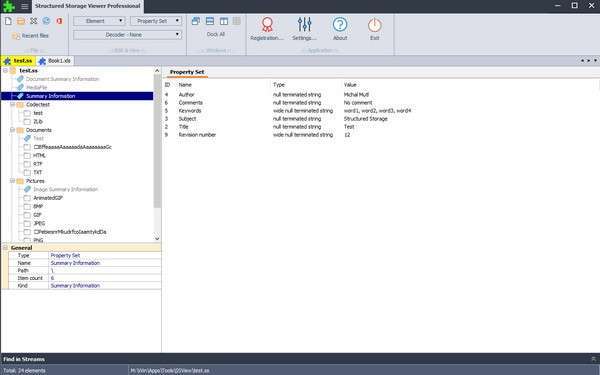Click the Dock All button

click(x=215, y=34)
